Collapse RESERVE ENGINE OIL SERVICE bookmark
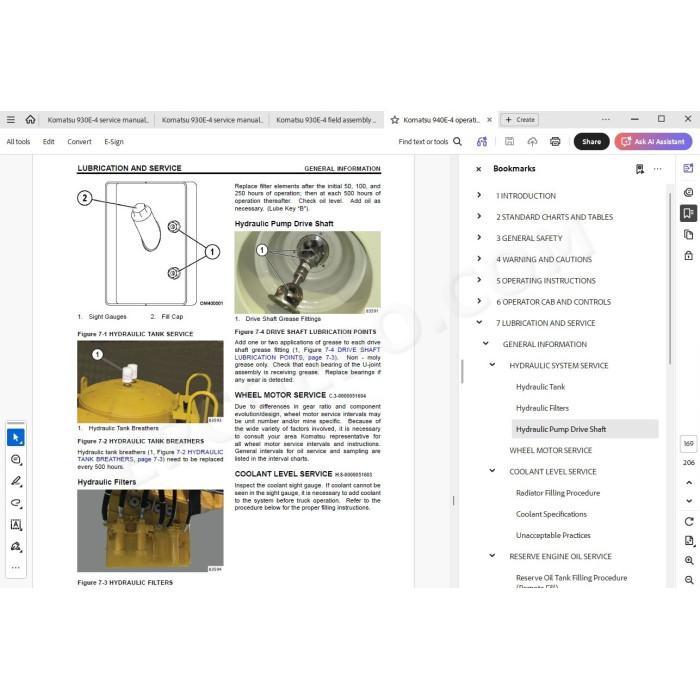Viewport: 700px width, 700px height. pos(492,556)
